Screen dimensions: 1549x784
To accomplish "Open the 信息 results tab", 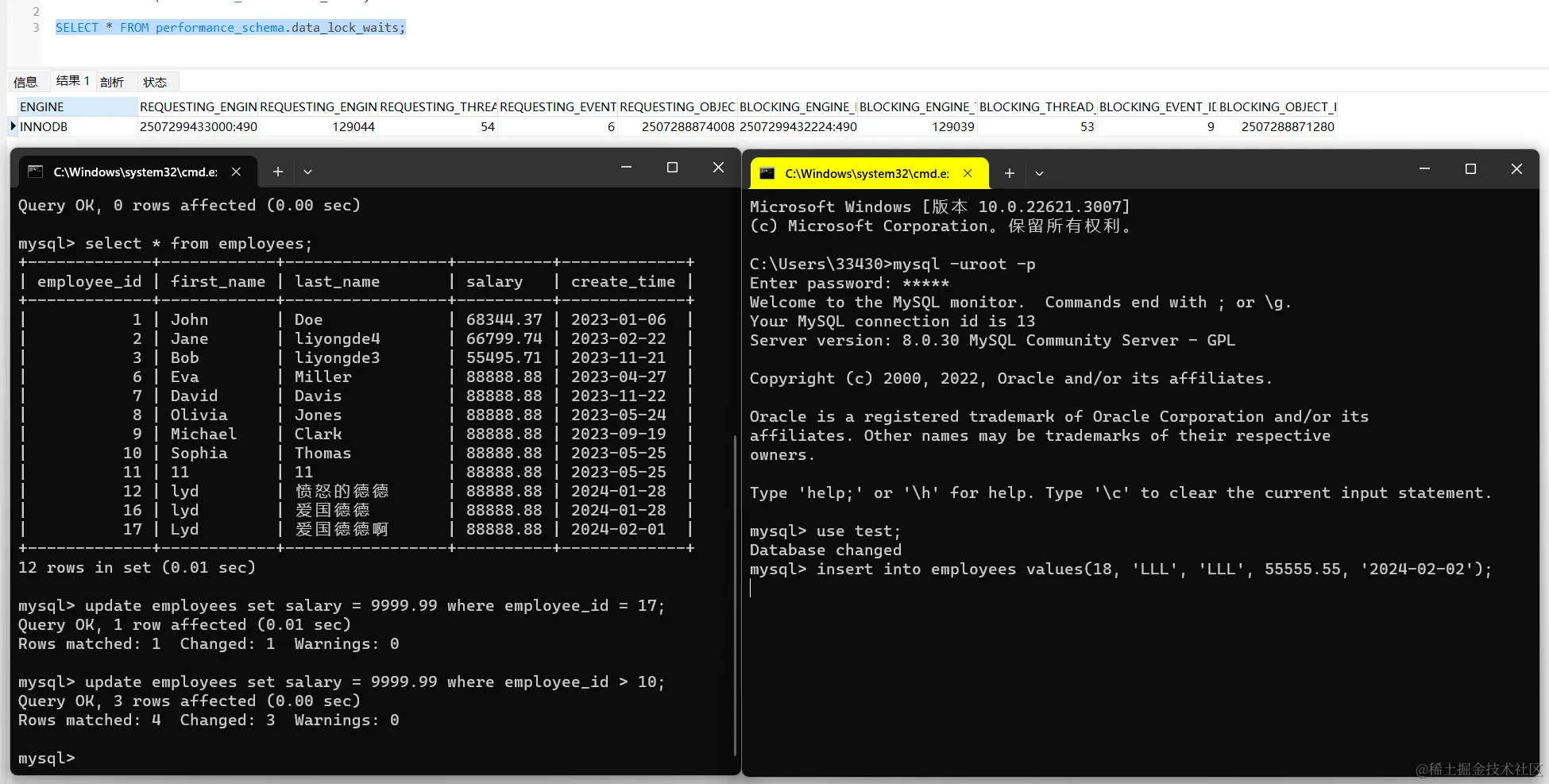I will (25, 82).
